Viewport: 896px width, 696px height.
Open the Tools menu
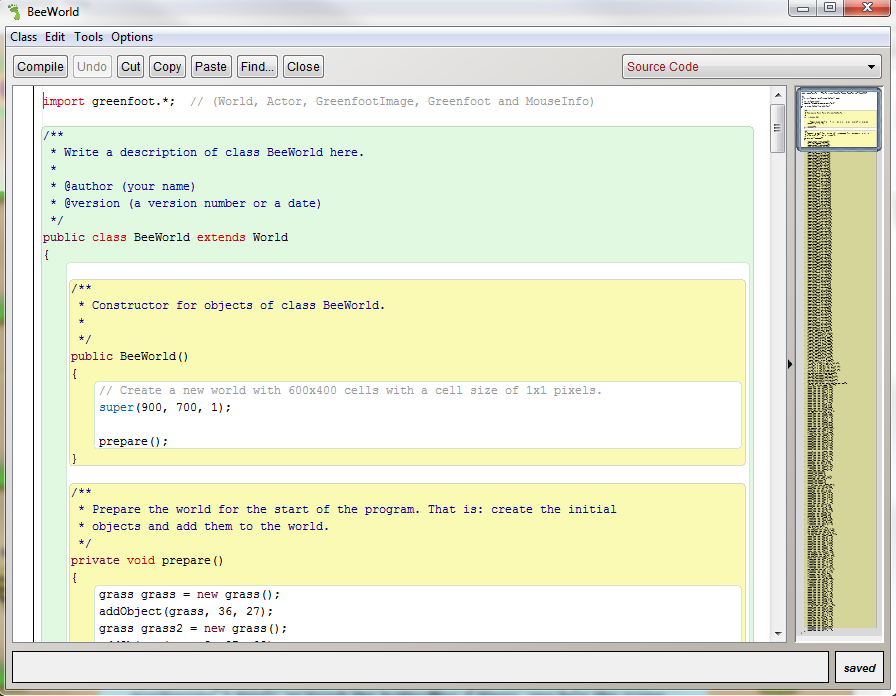(88, 37)
